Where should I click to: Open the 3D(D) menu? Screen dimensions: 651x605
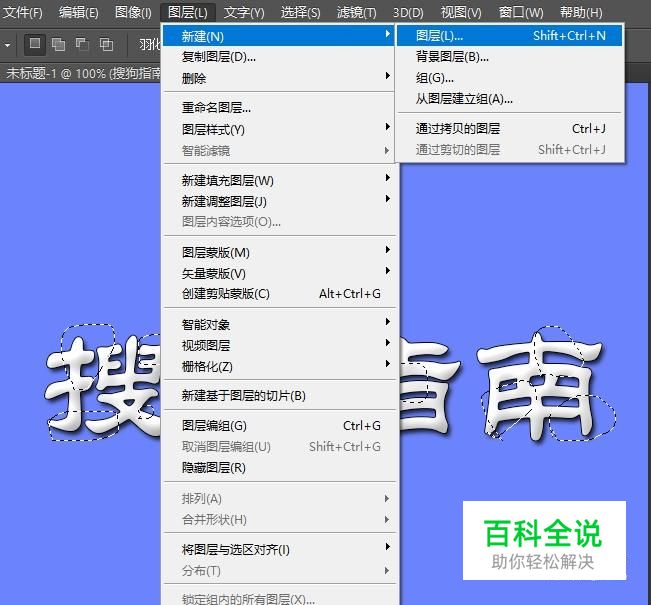point(408,12)
